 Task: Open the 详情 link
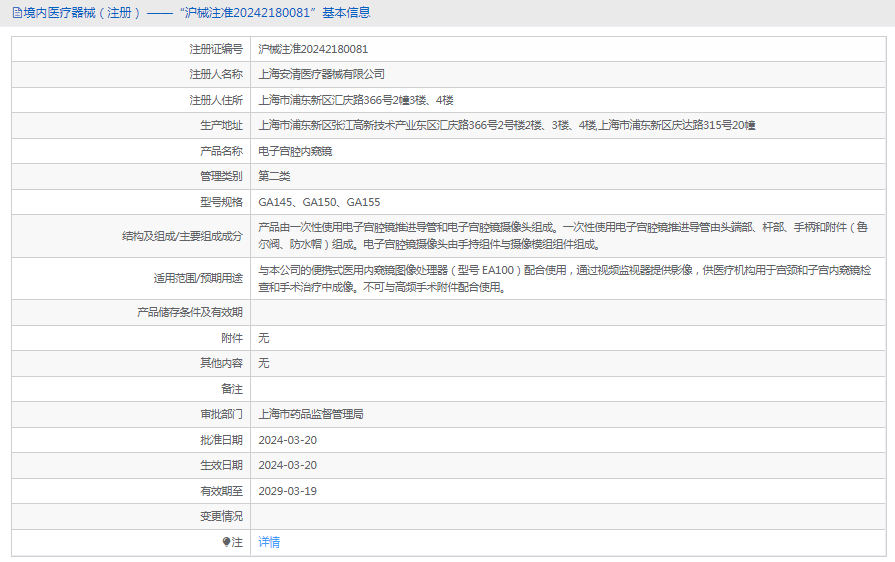269,542
